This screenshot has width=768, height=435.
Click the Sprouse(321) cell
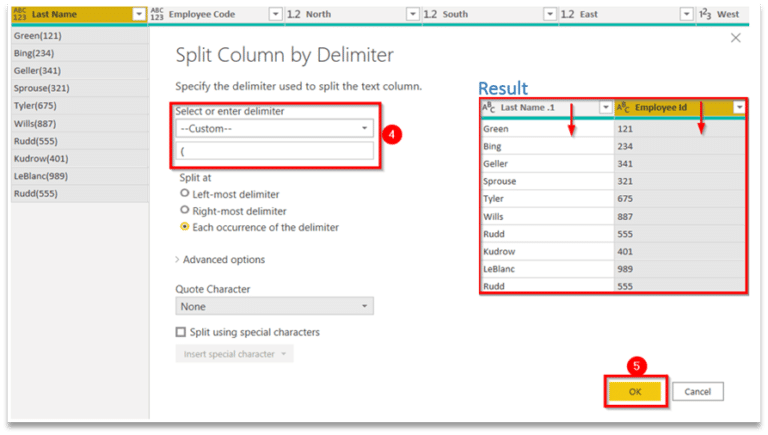click(80, 88)
